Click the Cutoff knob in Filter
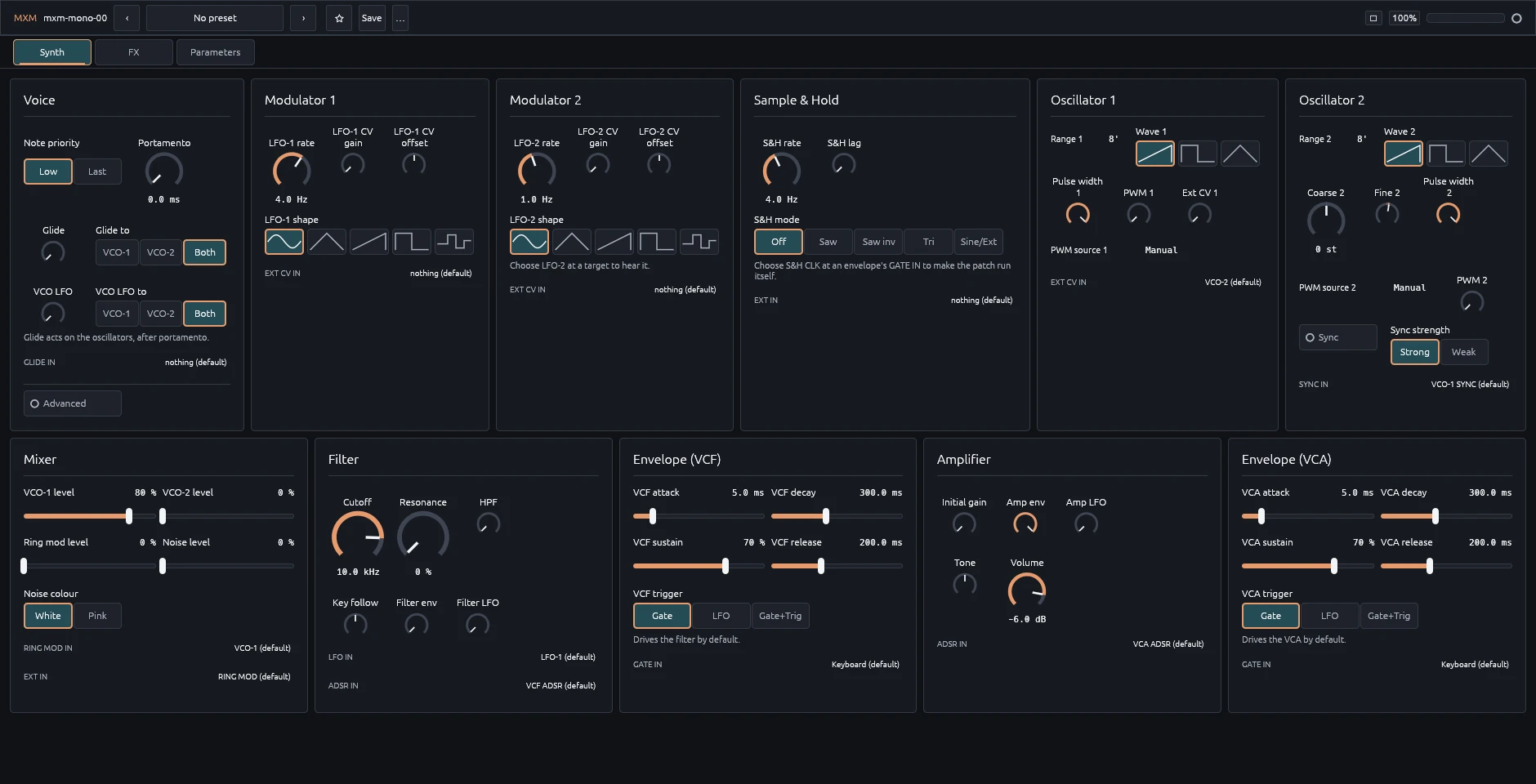This screenshot has height=784, width=1536. coord(358,537)
